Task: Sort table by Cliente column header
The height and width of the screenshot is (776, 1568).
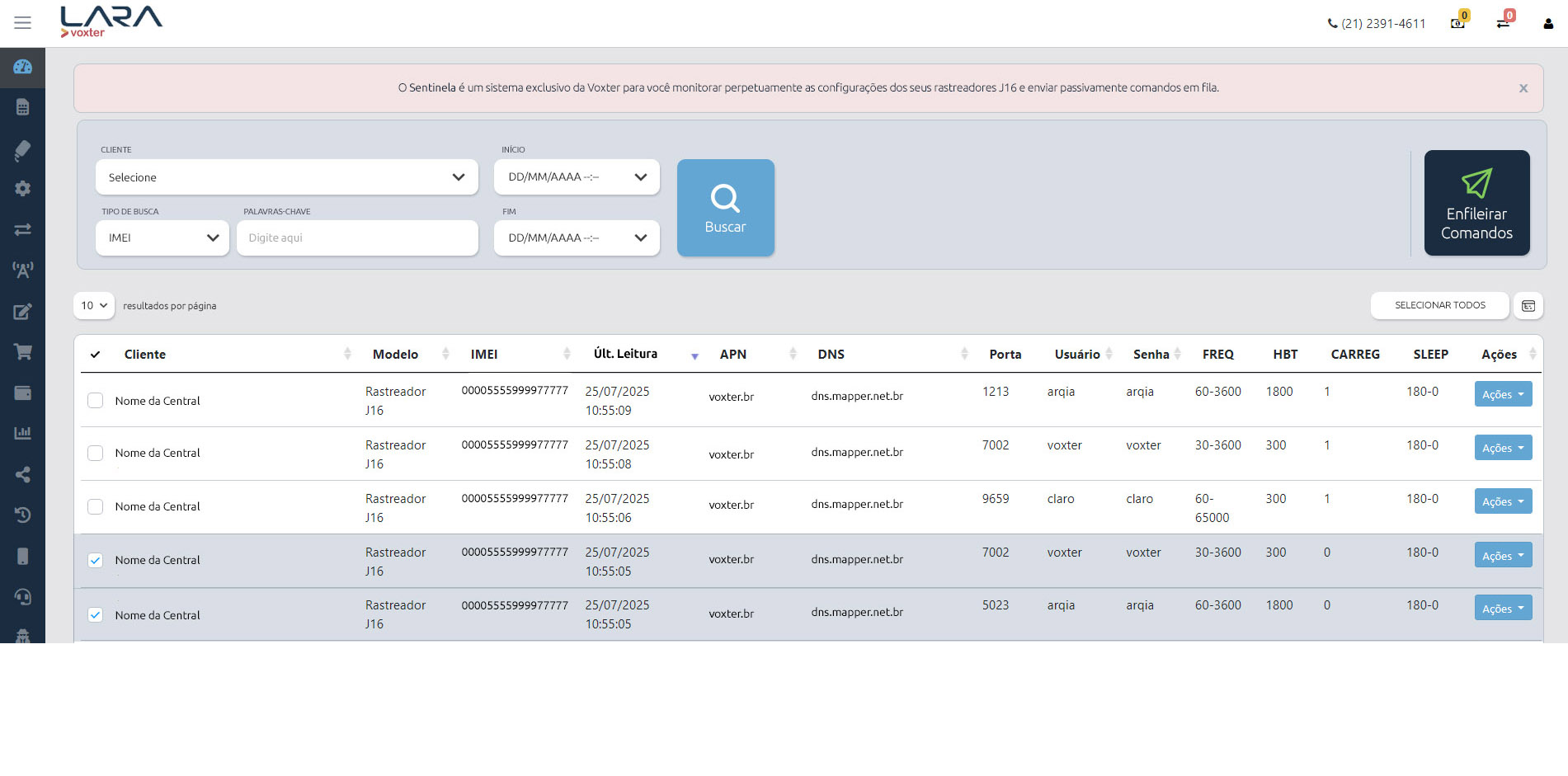Action: pos(145,355)
